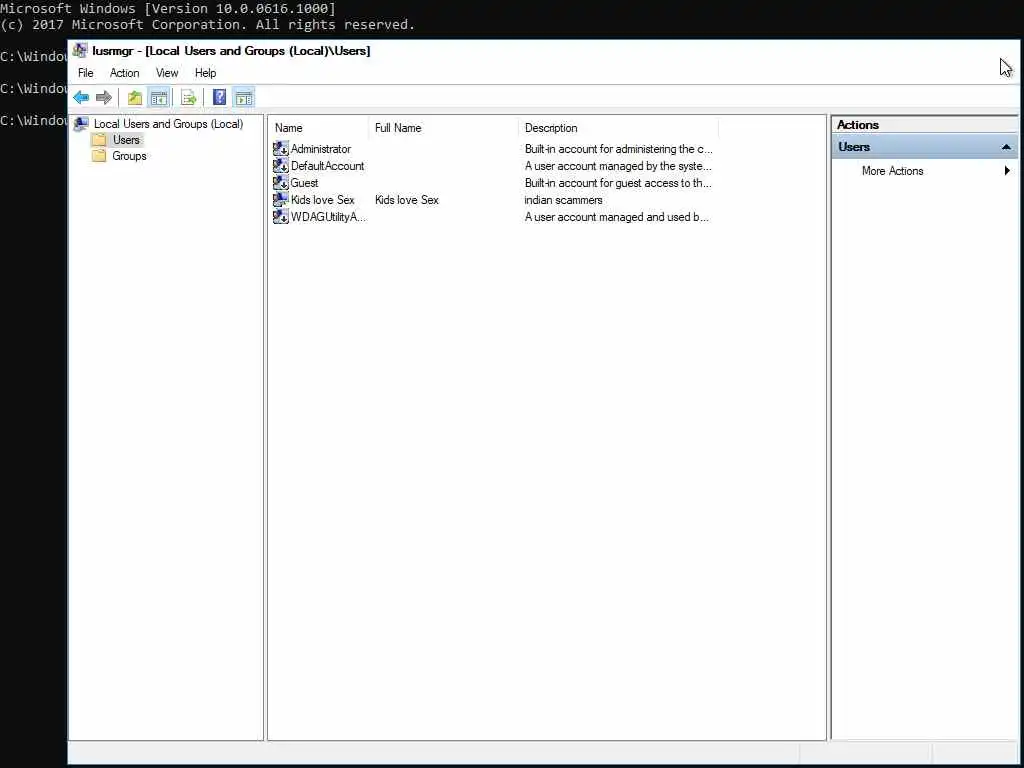The image size is (1024, 768).
Task: Click description 'A user account managed and used b...'
Action: coord(616,217)
